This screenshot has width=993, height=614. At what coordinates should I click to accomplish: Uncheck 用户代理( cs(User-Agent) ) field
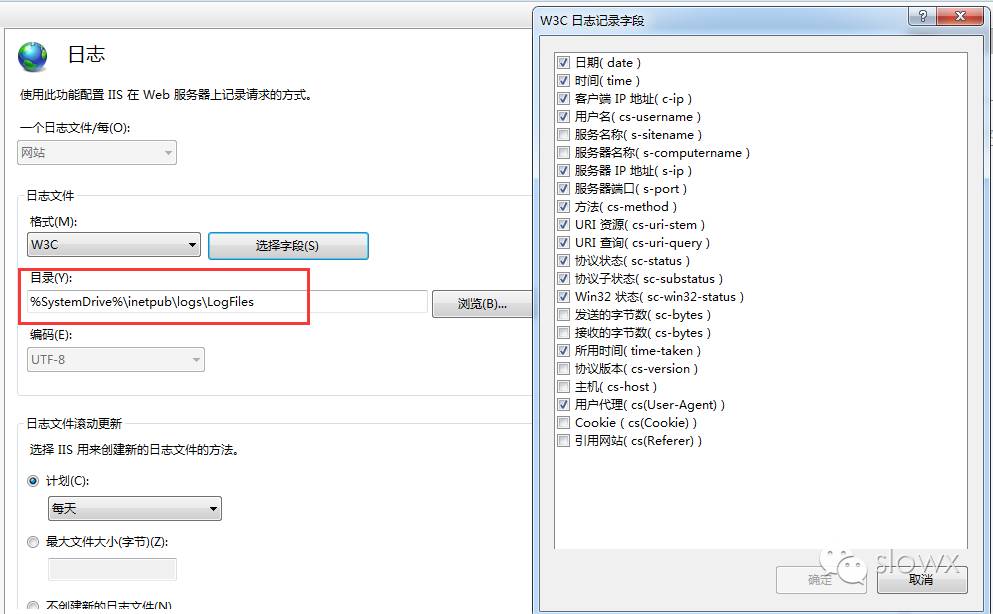(563, 404)
